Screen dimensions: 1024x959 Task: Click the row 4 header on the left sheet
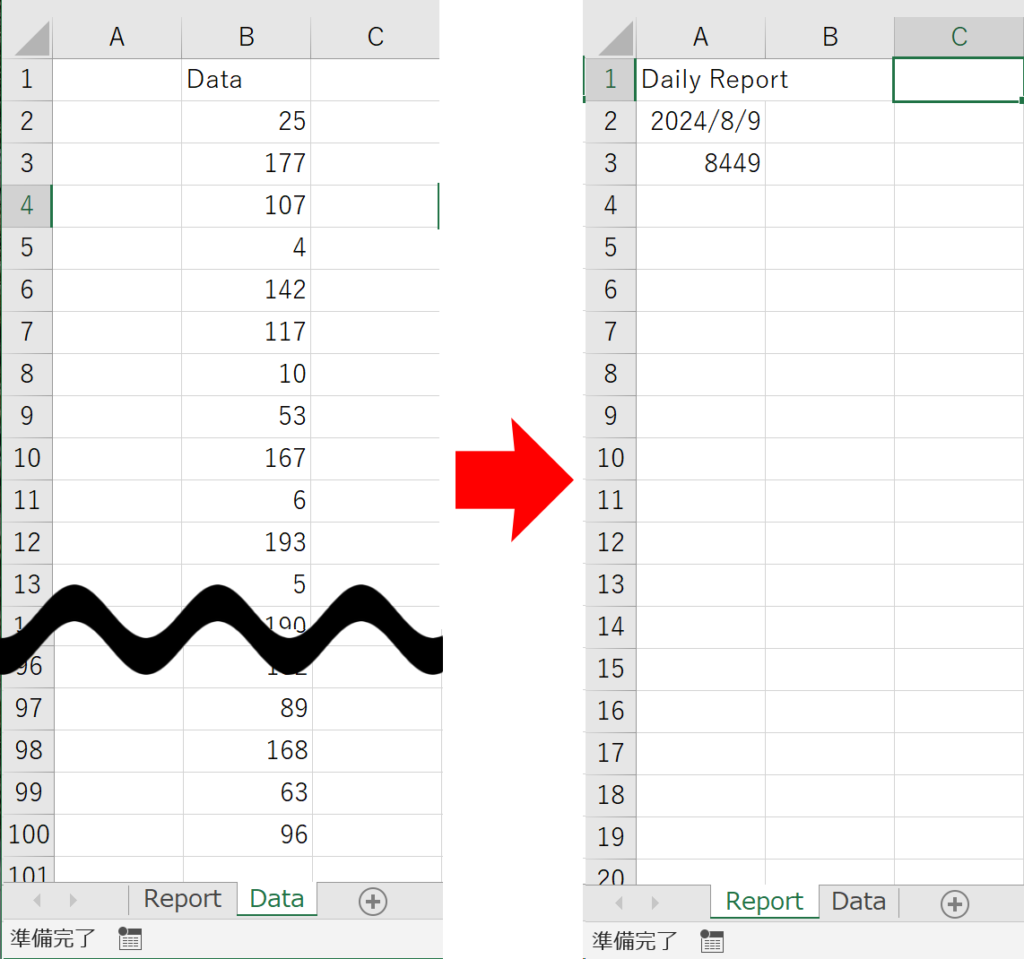(x=25, y=205)
